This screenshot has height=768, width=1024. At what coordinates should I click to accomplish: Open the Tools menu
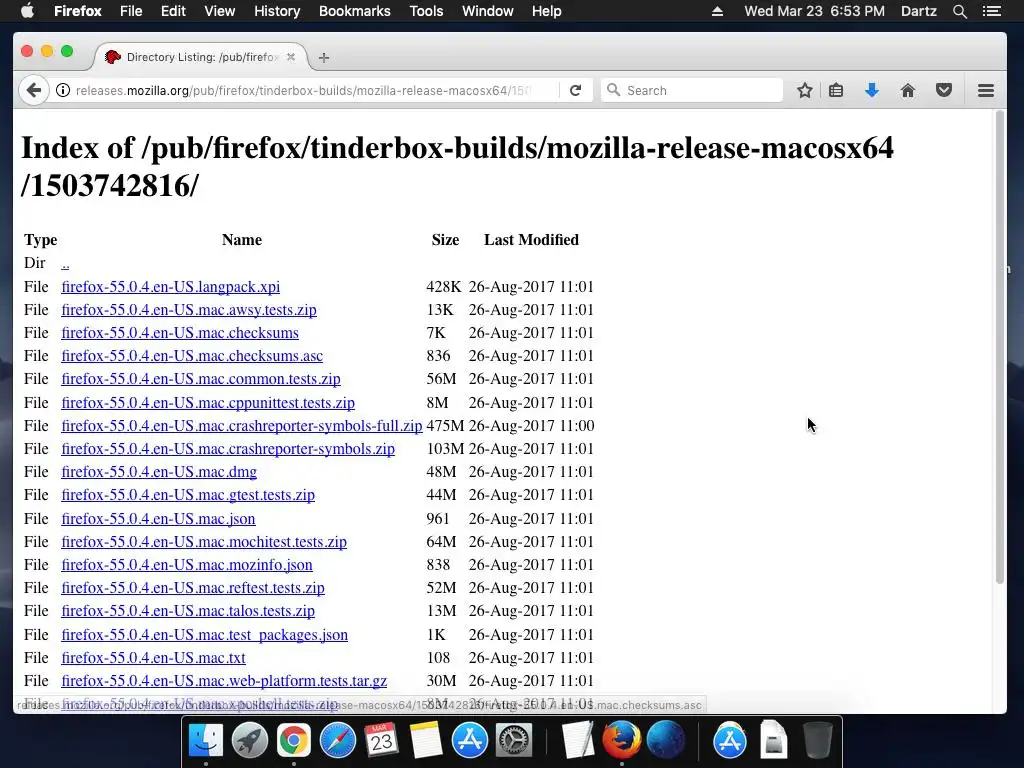coord(426,11)
